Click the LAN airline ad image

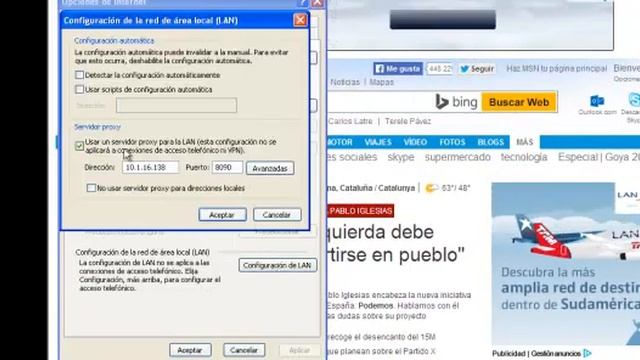point(566,264)
